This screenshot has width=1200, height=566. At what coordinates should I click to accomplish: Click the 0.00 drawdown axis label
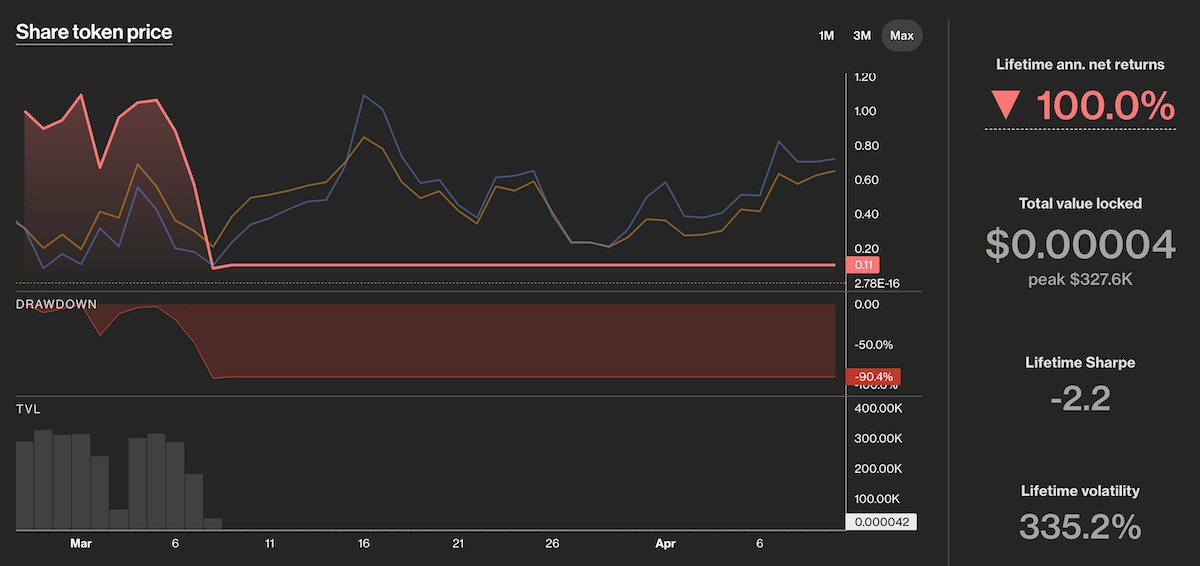click(866, 304)
